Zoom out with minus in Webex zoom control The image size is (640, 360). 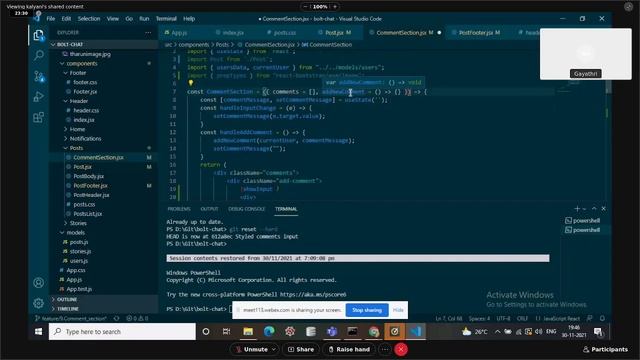(x=305, y=7)
